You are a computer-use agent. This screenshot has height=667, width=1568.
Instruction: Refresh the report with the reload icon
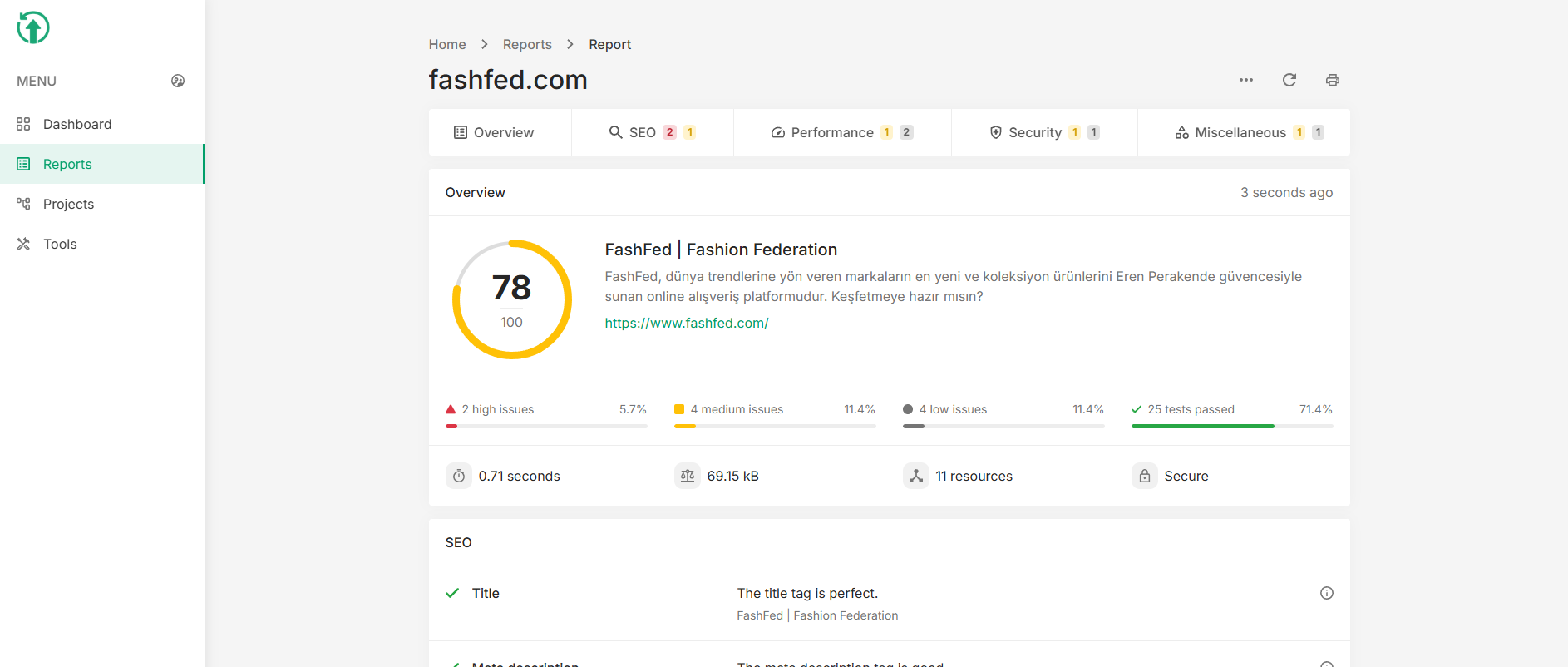point(1289,80)
